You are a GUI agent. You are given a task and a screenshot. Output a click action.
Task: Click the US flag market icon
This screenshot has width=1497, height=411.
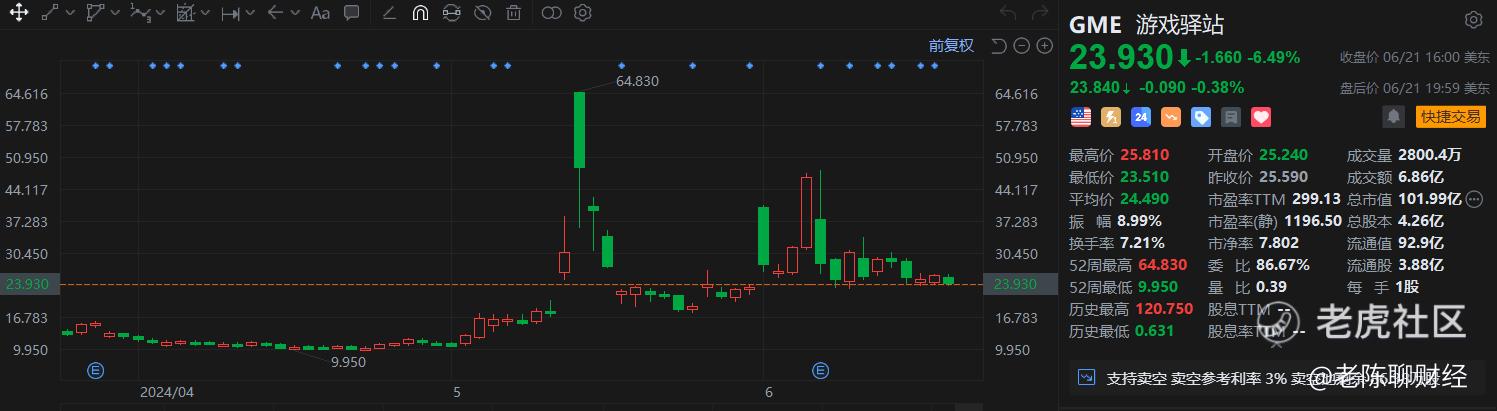coord(1080,117)
